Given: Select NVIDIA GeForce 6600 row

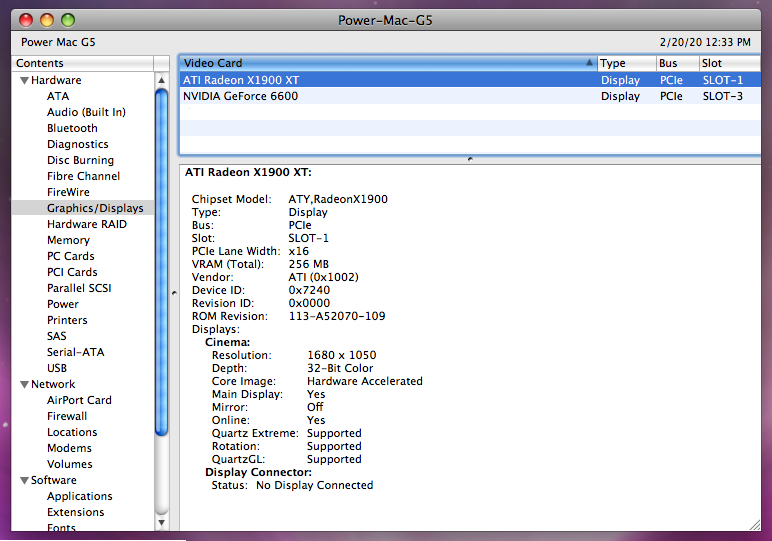Looking at the screenshot, I should 470,96.
